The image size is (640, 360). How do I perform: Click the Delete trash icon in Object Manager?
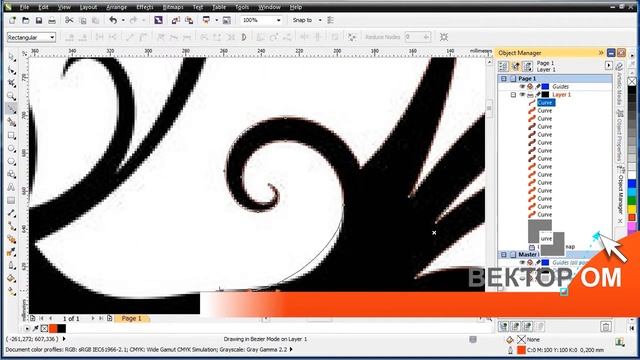tap(606, 327)
